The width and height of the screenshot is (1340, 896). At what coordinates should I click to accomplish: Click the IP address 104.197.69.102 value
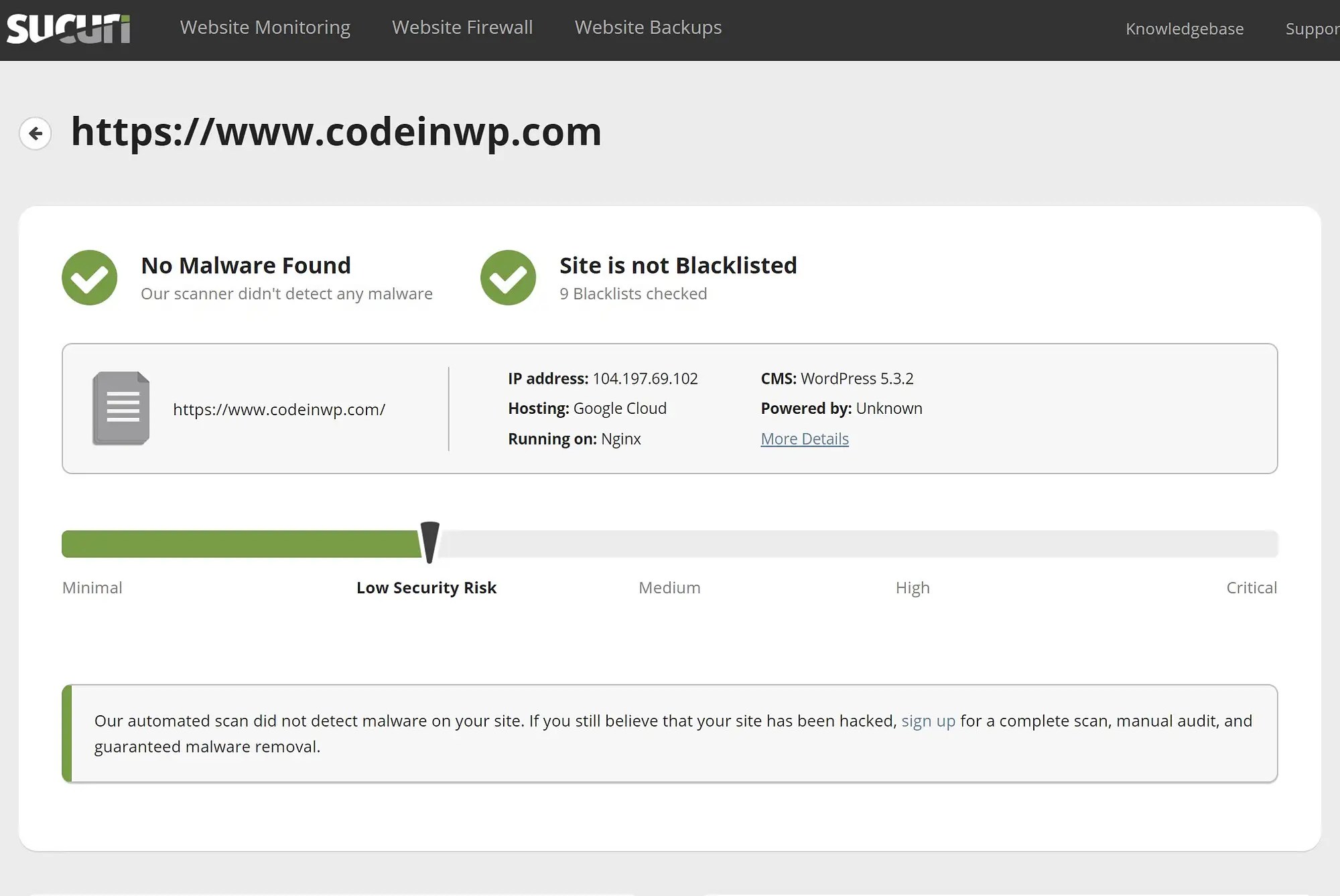click(x=645, y=378)
